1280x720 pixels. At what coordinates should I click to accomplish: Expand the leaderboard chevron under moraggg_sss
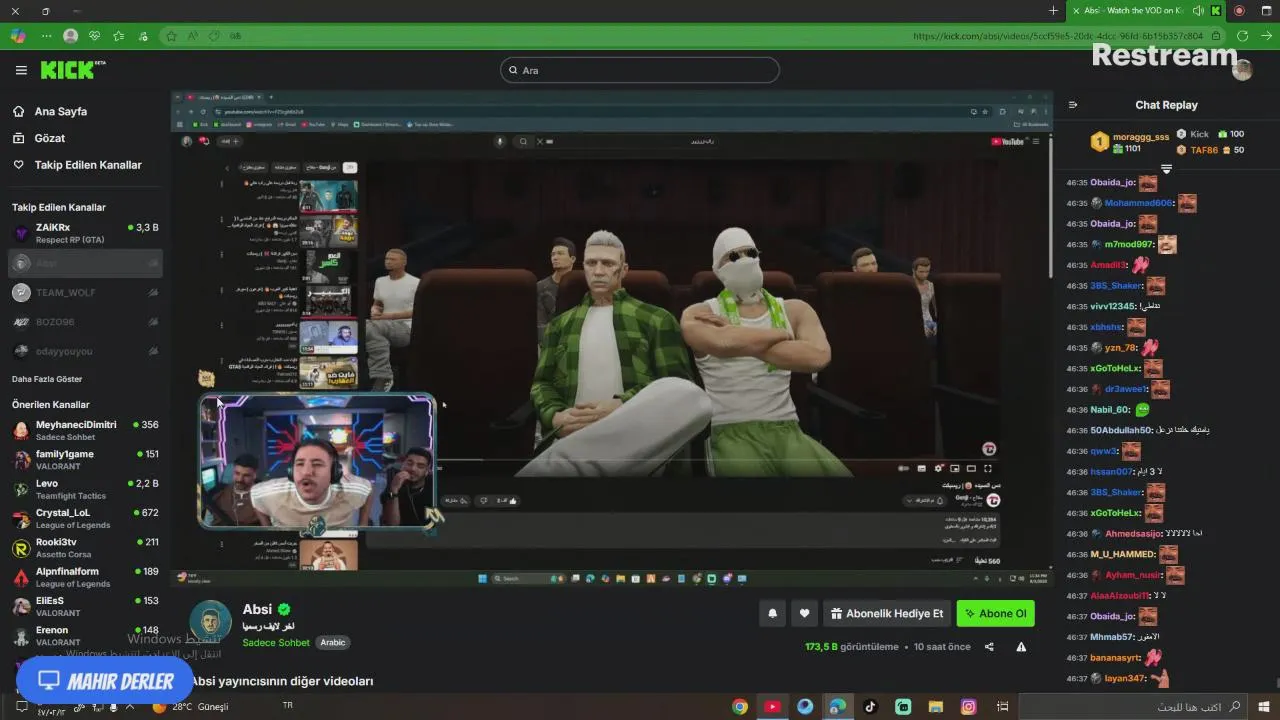(x=1166, y=169)
